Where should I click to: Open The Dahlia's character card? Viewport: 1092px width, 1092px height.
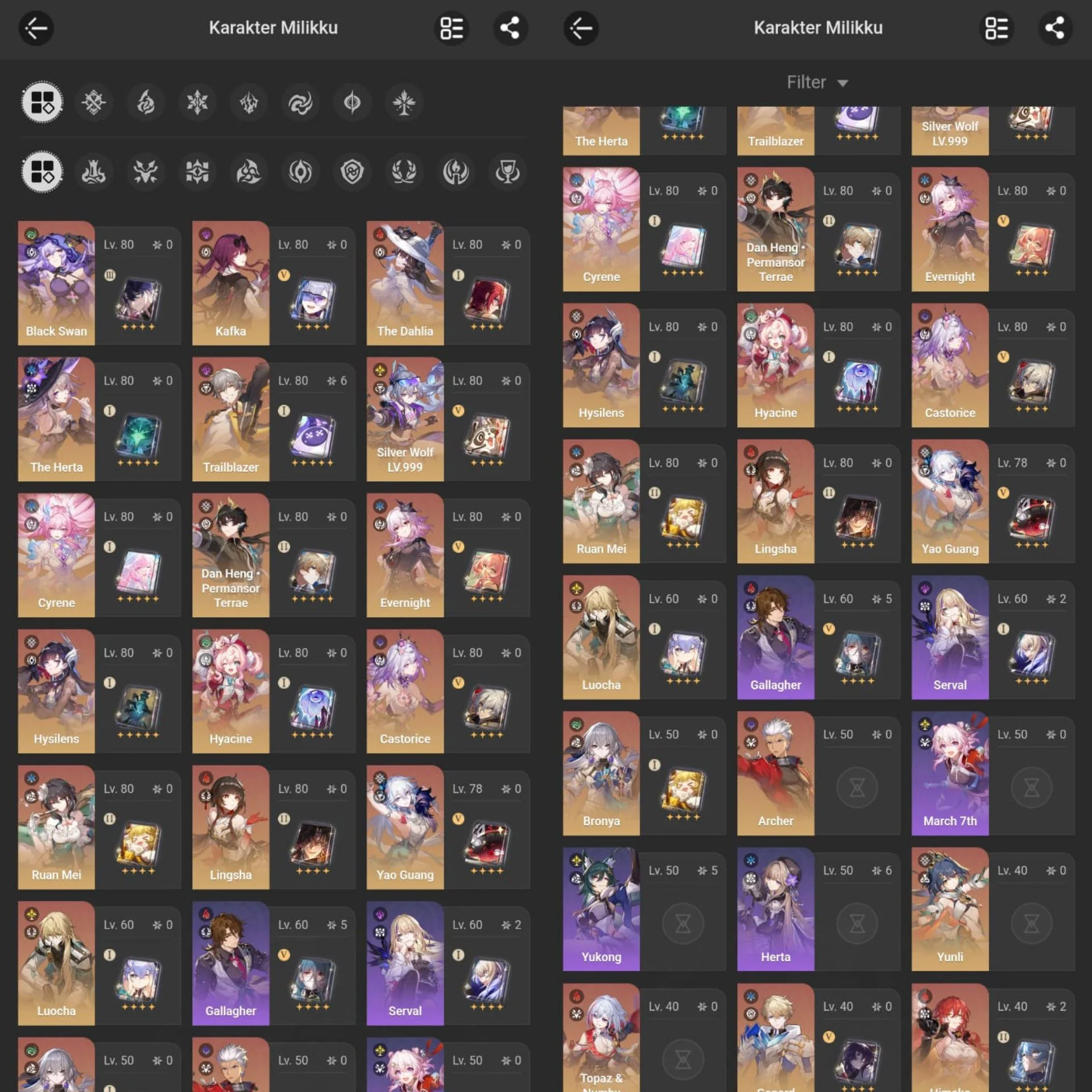448,283
